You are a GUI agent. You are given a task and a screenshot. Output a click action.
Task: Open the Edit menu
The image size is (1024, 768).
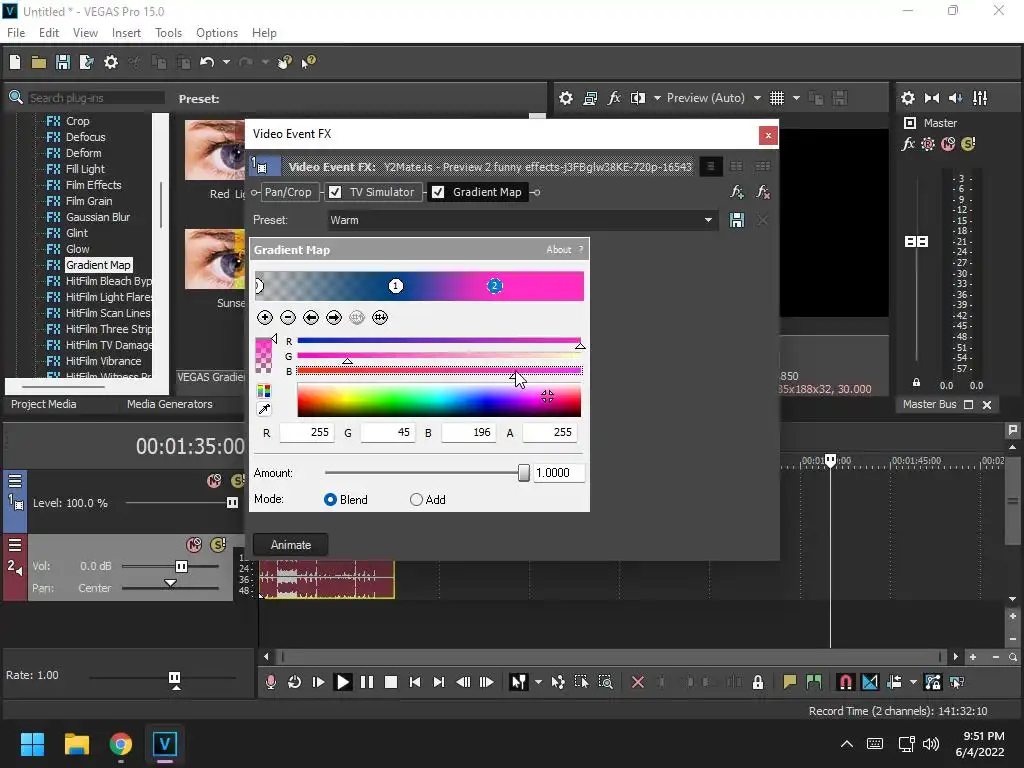pos(49,33)
